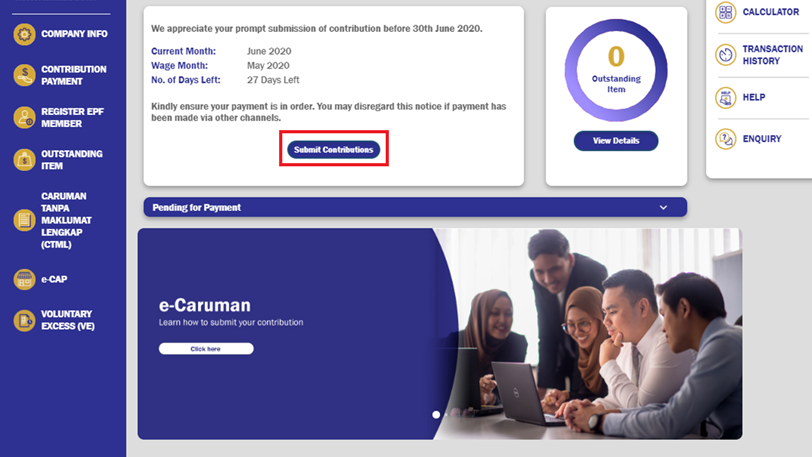
Task: Open the Voluntary Excess (VE) icon
Action: (x=24, y=320)
